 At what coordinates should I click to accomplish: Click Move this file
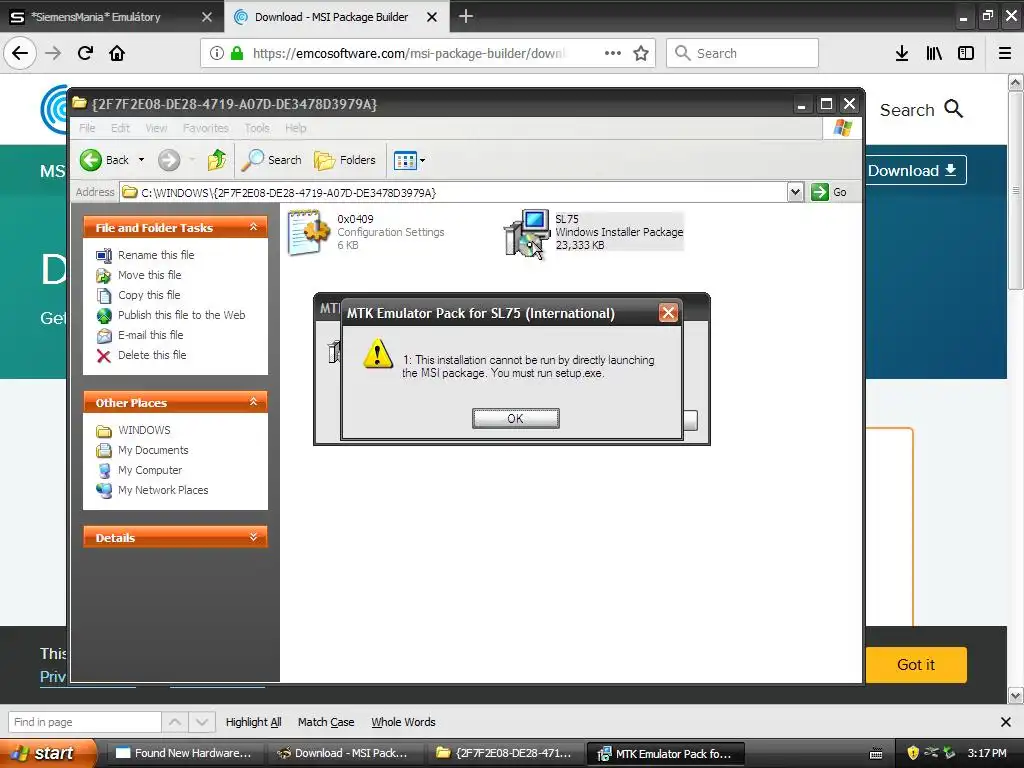click(x=150, y=275)
